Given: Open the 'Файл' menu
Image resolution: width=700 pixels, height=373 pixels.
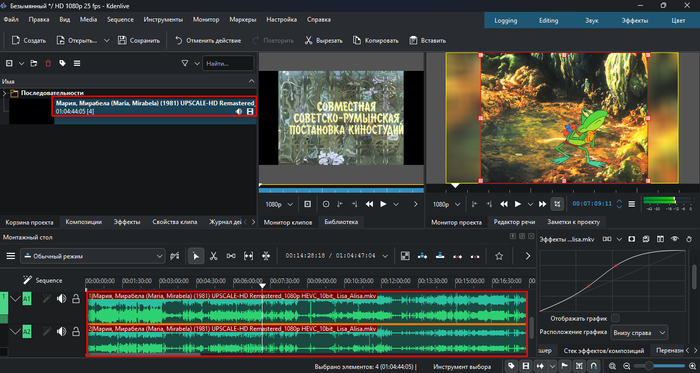Looking at the screenshot, I should tap(11, 20).
